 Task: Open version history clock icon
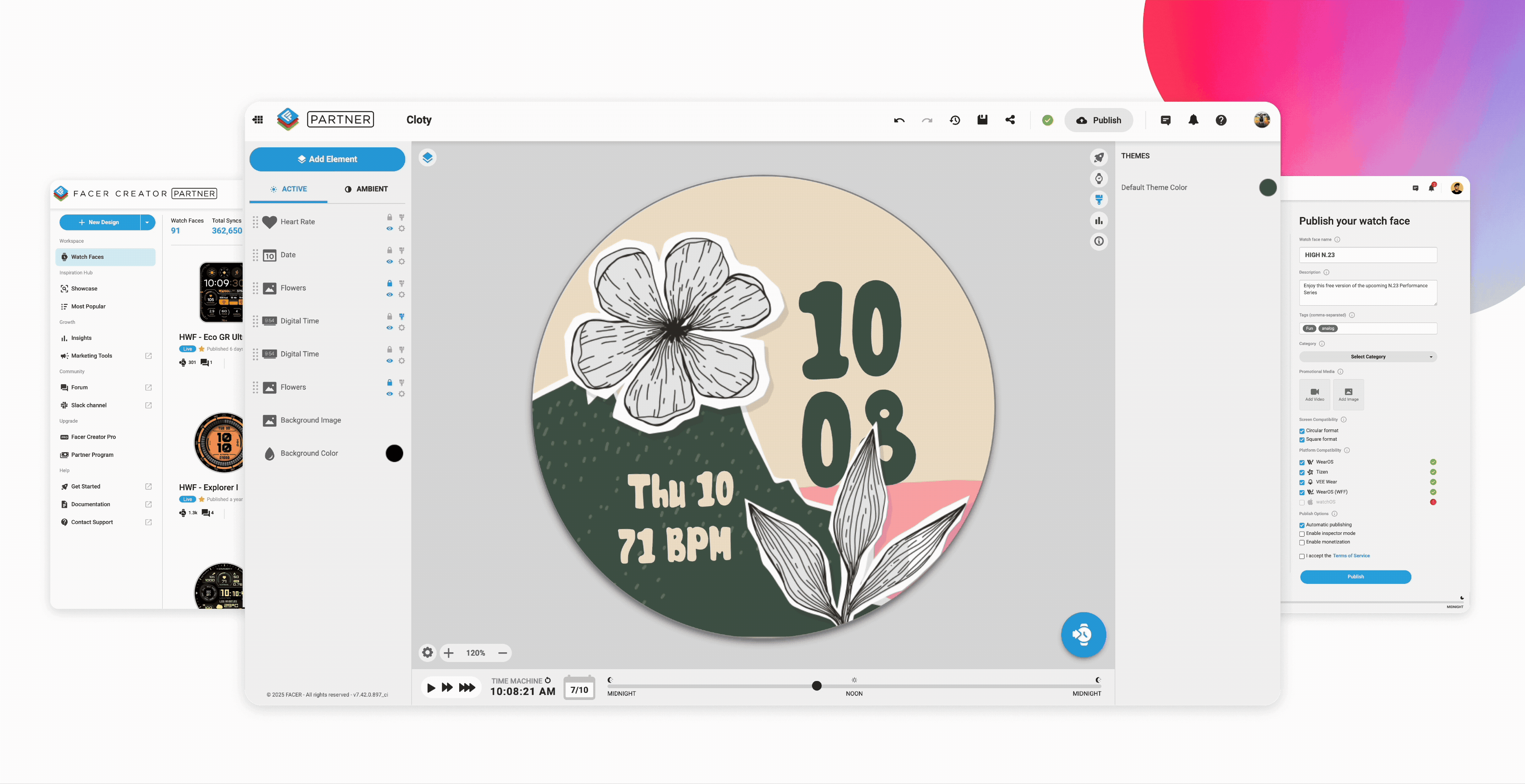coord(955,120)
